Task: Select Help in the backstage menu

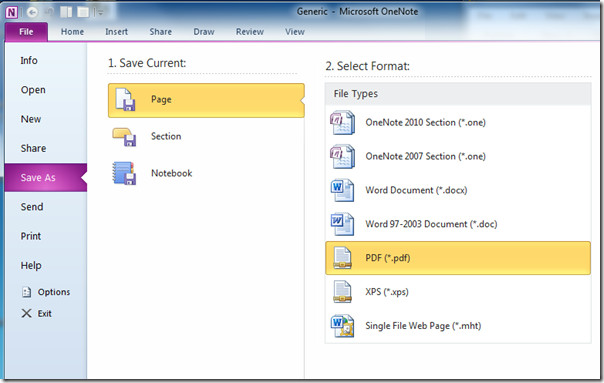Action: pos(31,265)
